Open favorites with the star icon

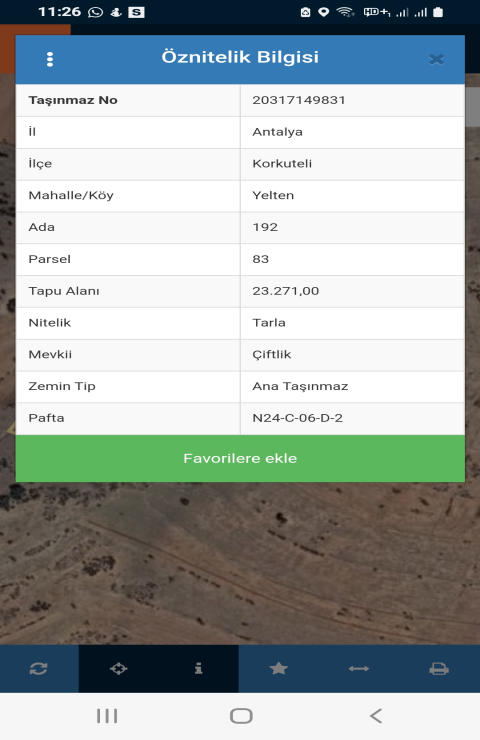(278, 668)
